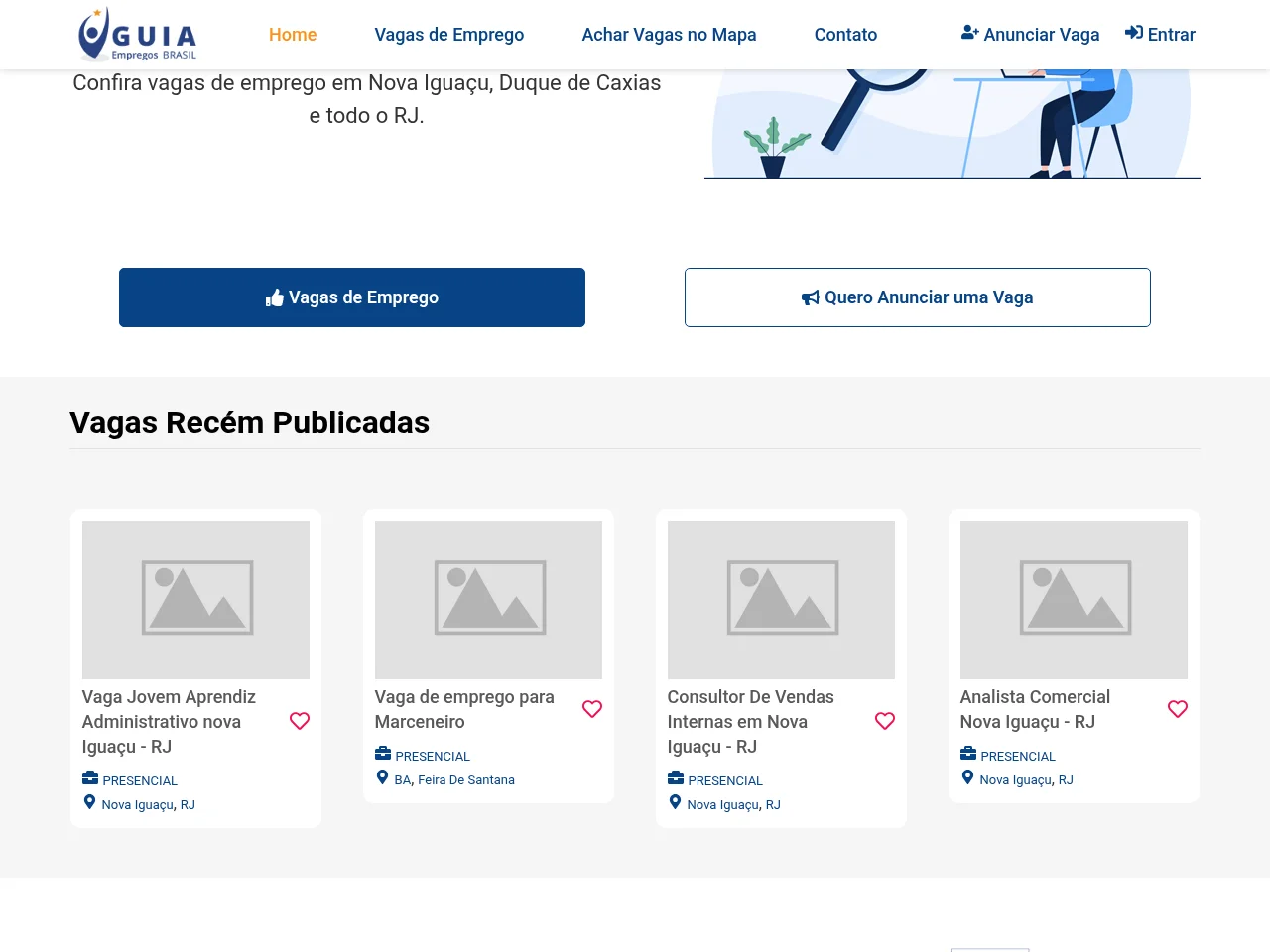The height and width of the screenshot is (952, 1270).
Task: Open the Vaga de emprego para Marceneiro title
Action: click(x=464, y=709)
